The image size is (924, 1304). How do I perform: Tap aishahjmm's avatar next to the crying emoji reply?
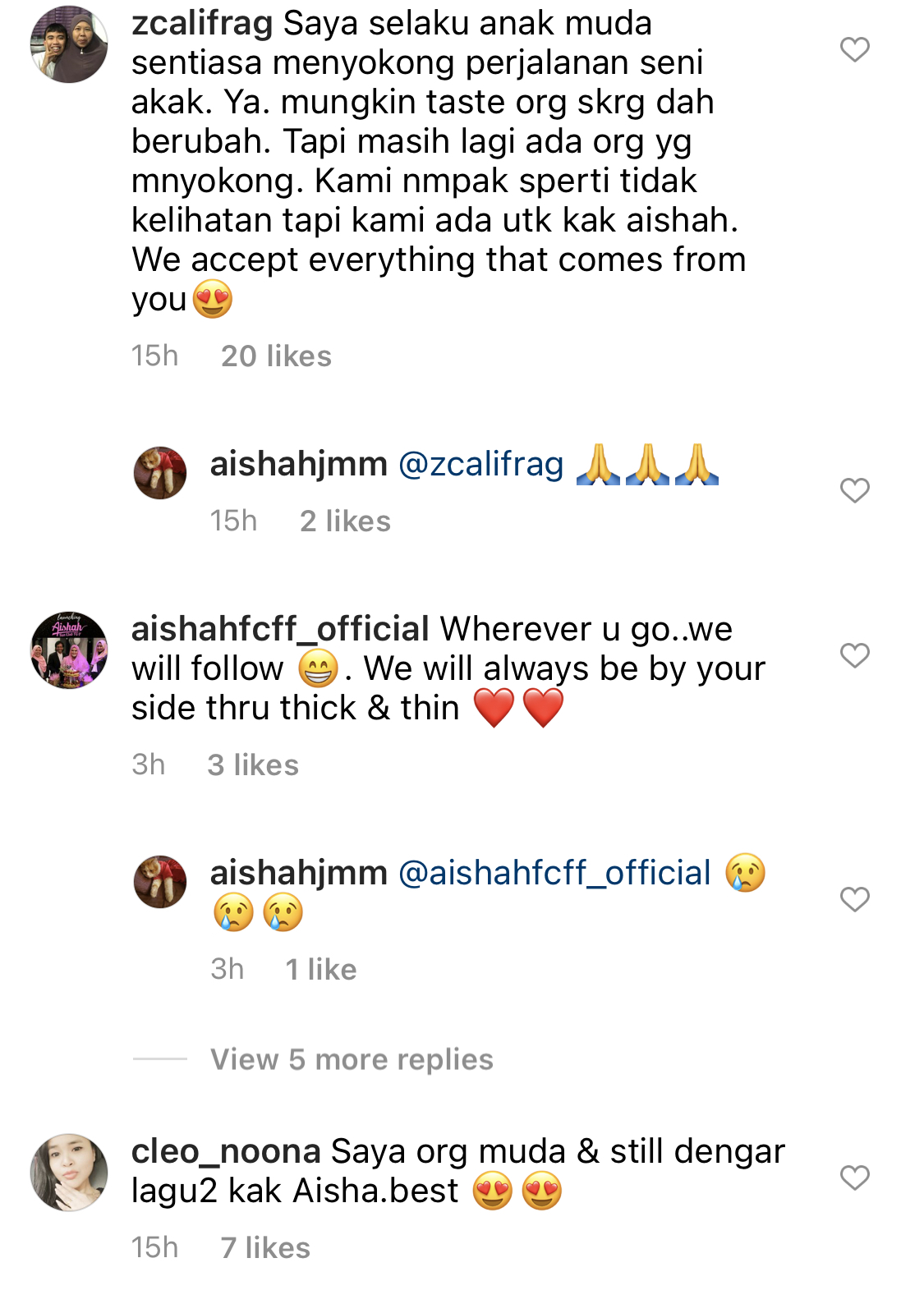160,882
